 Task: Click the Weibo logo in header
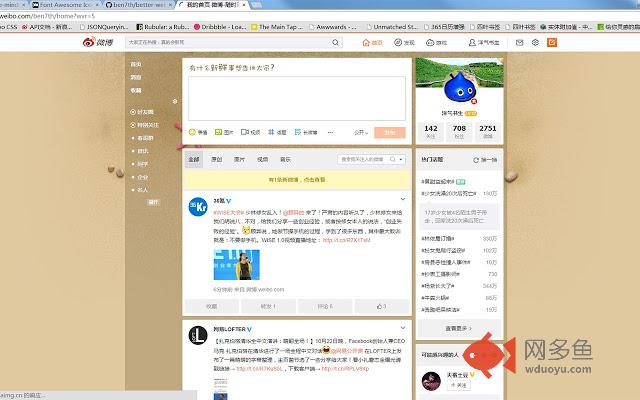pyautogui.click(x=98, y=42)
